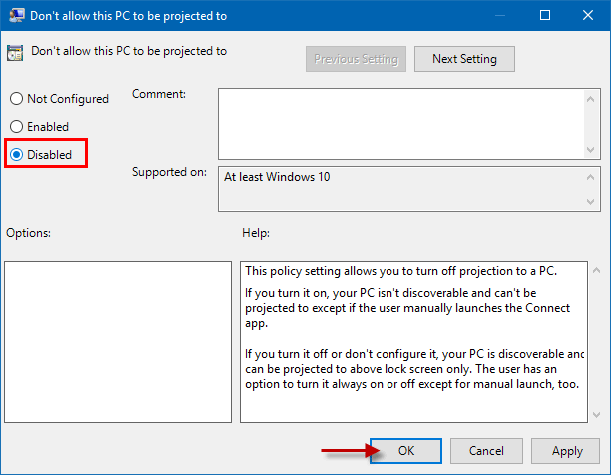Screen dimensions: 611x475
Task: Select the Not Configured radio button
Action: coord(16,99)
